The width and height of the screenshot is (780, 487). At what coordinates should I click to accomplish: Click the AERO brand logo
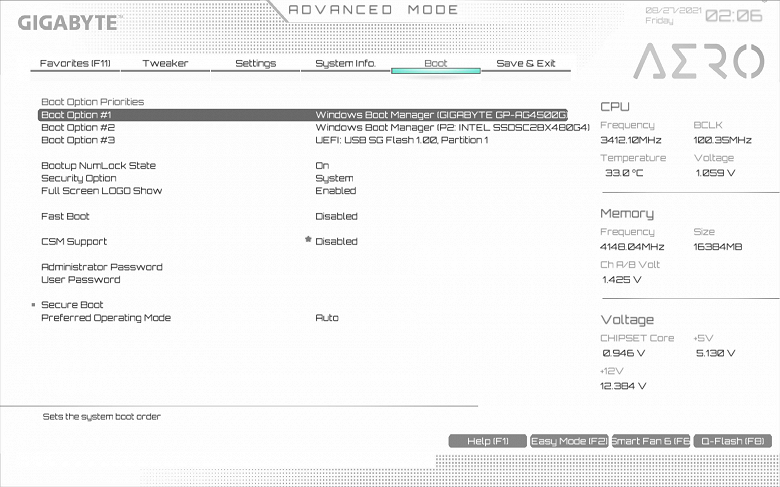[x=698, y=61]
